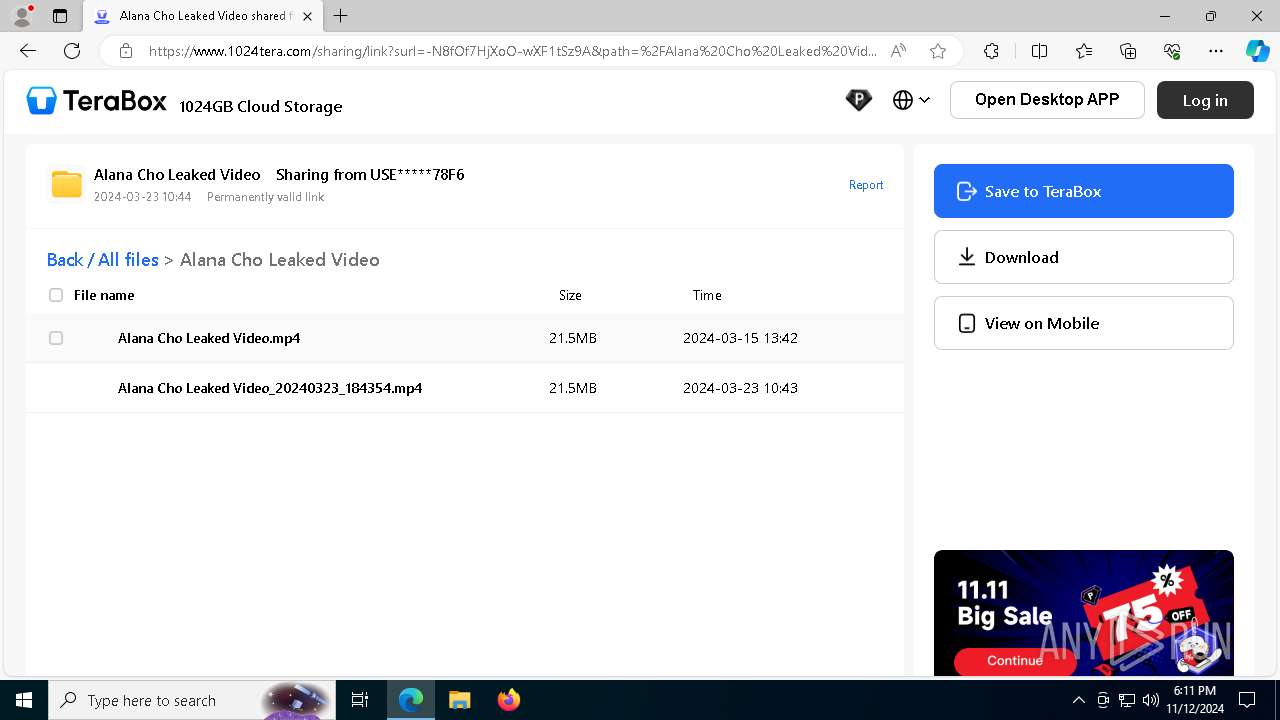Click View on Mobile button
Image resolution: width=1280 pixels, height=720 pixels.
[1084, 323]
